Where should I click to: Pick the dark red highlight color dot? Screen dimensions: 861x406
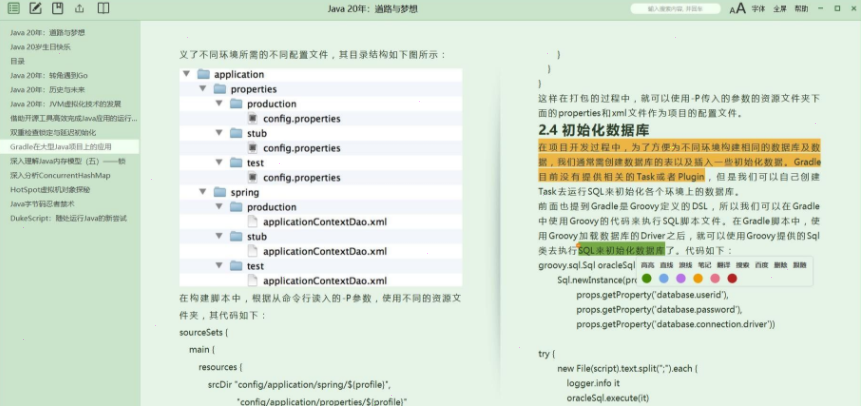pyautogui.click(x=732, y=279)
